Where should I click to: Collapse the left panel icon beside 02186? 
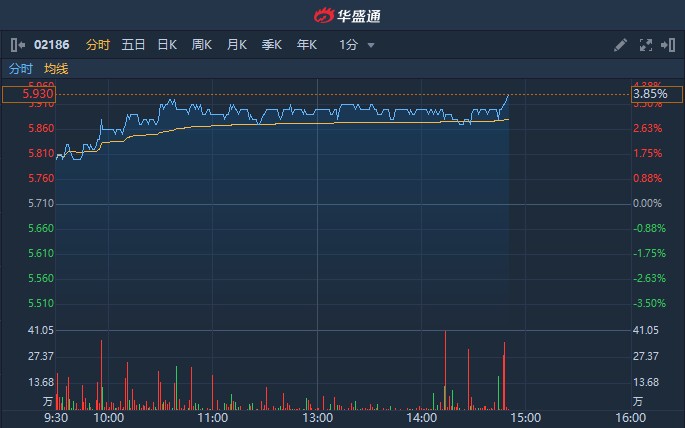click(18, 45)
